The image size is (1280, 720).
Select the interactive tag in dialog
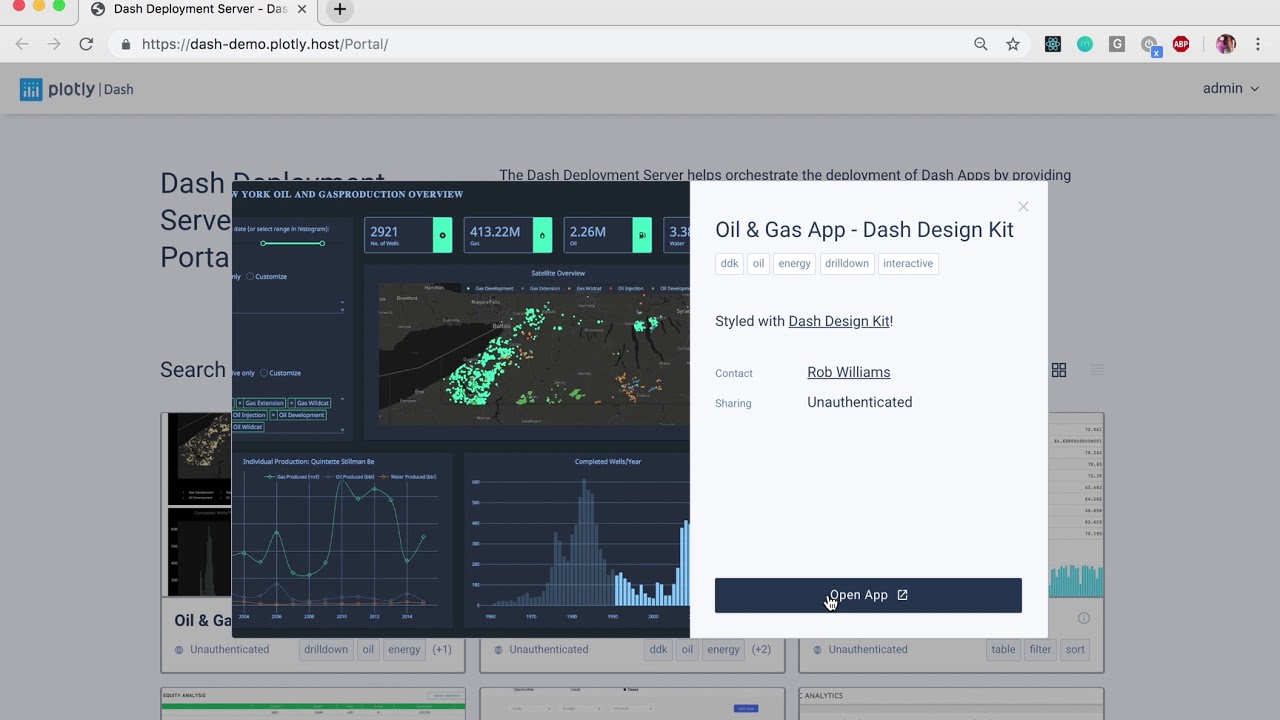click(x=908, y=264)
